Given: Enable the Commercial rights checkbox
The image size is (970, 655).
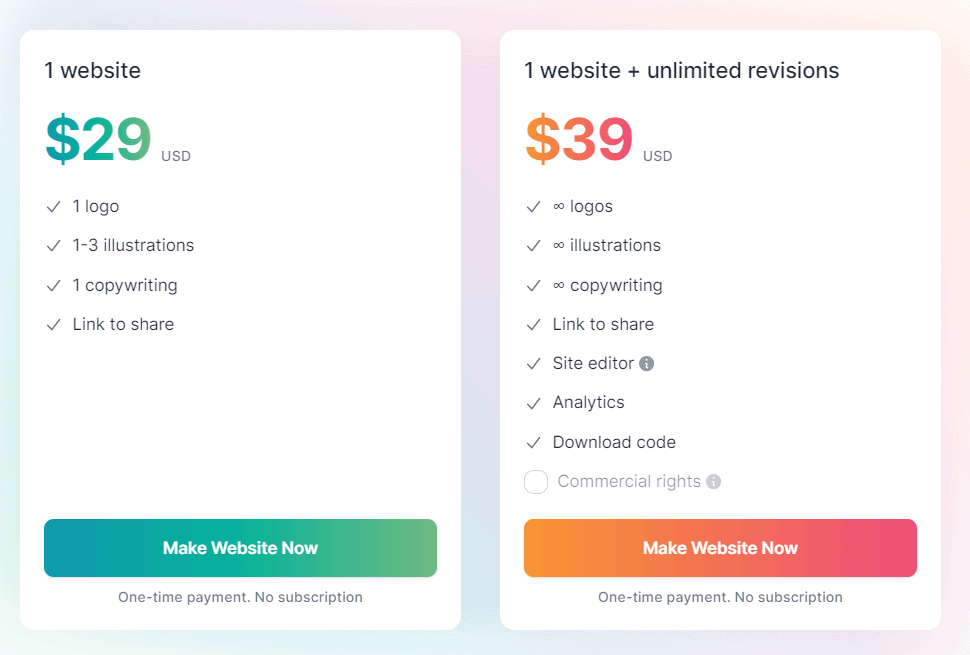Looking at the screenshot, I should (536, 482).
